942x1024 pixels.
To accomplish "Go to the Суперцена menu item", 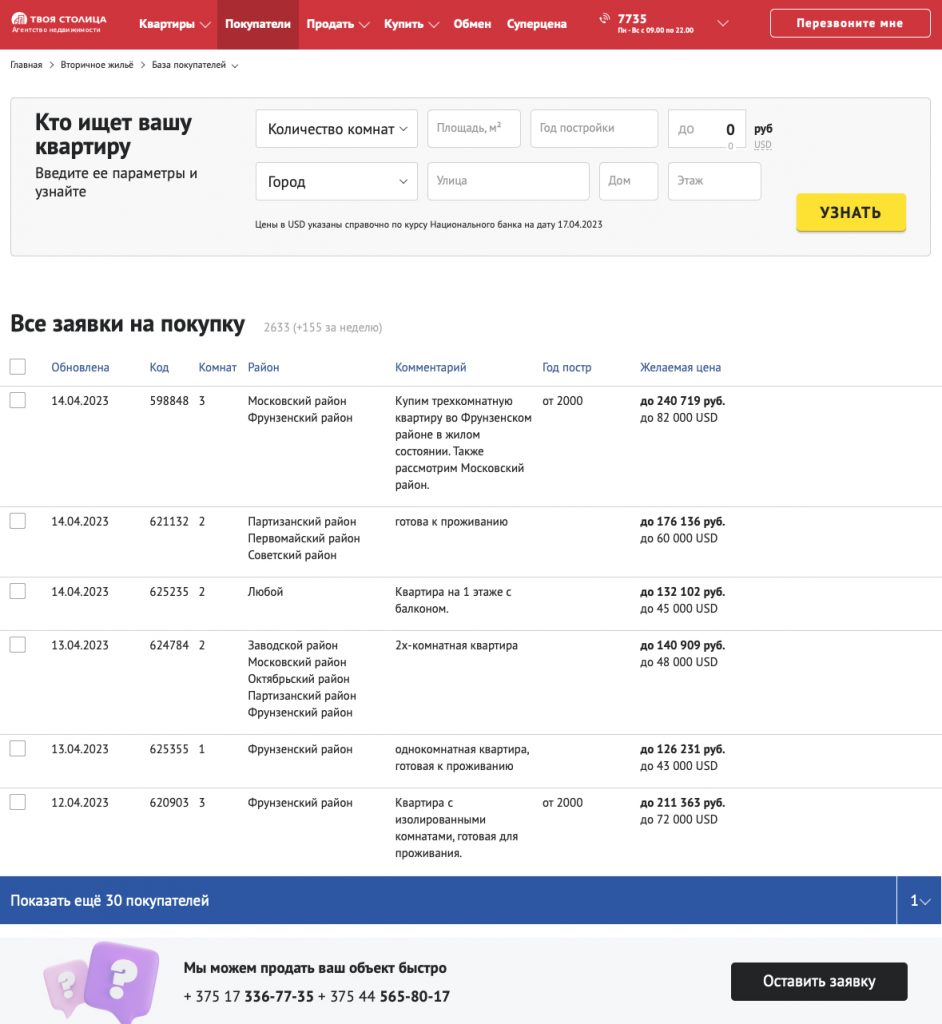I will (x=536, y=24).
